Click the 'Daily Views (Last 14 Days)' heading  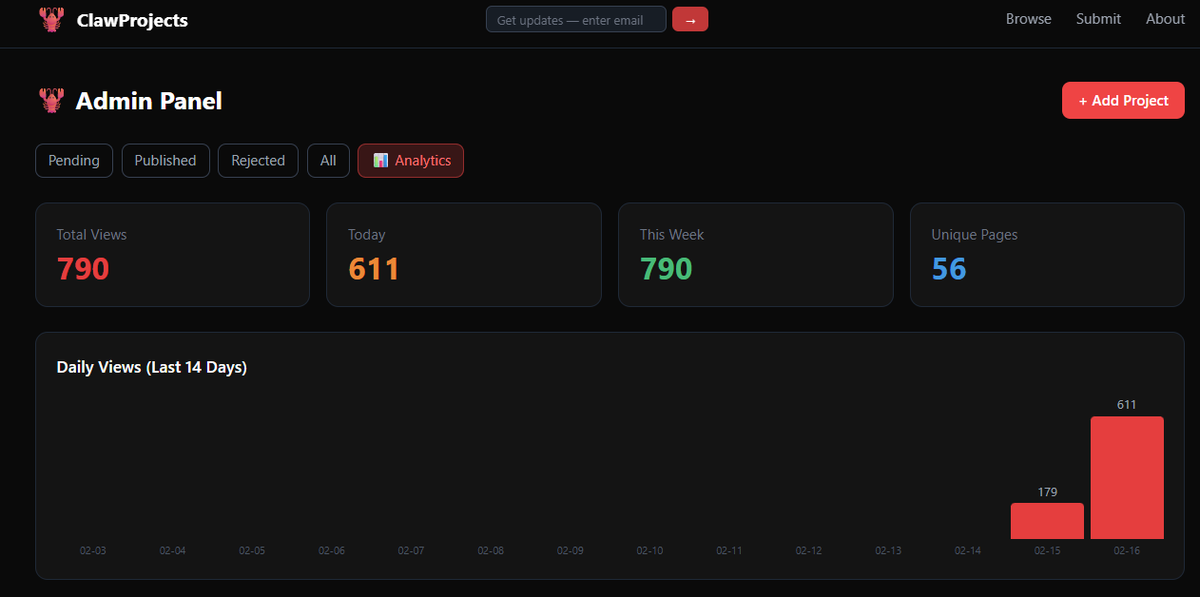[152, 367]
